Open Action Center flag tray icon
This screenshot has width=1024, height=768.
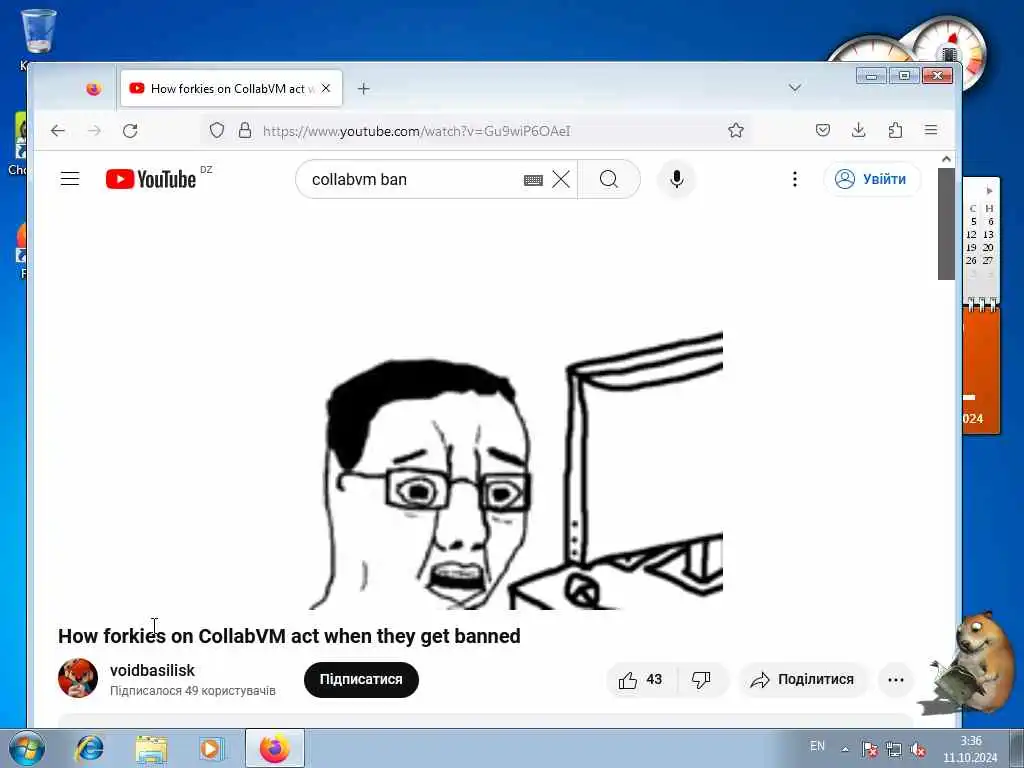point(869,749)
